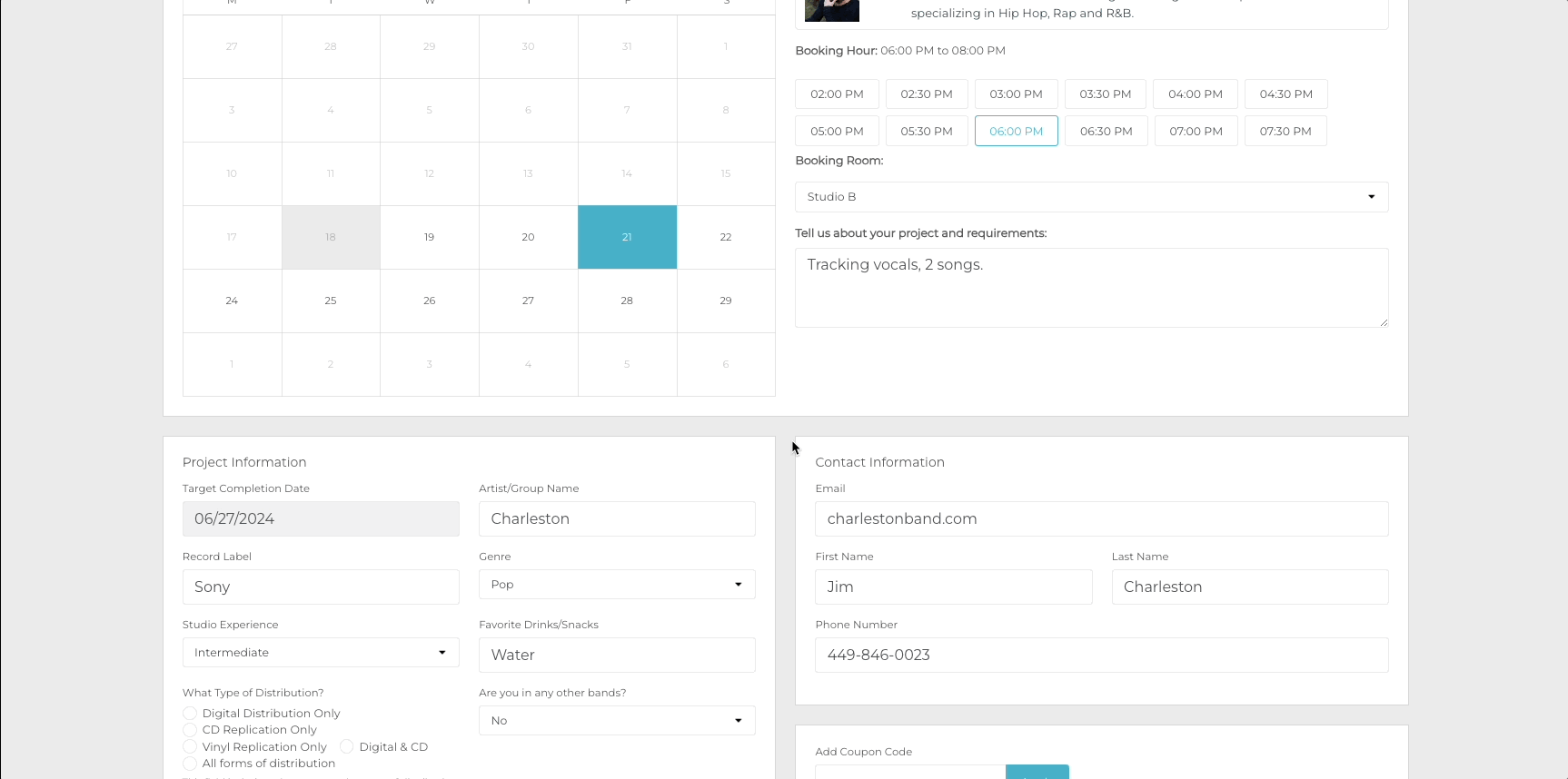Open the Studio Experience dropdown

[x=321, y=653]
